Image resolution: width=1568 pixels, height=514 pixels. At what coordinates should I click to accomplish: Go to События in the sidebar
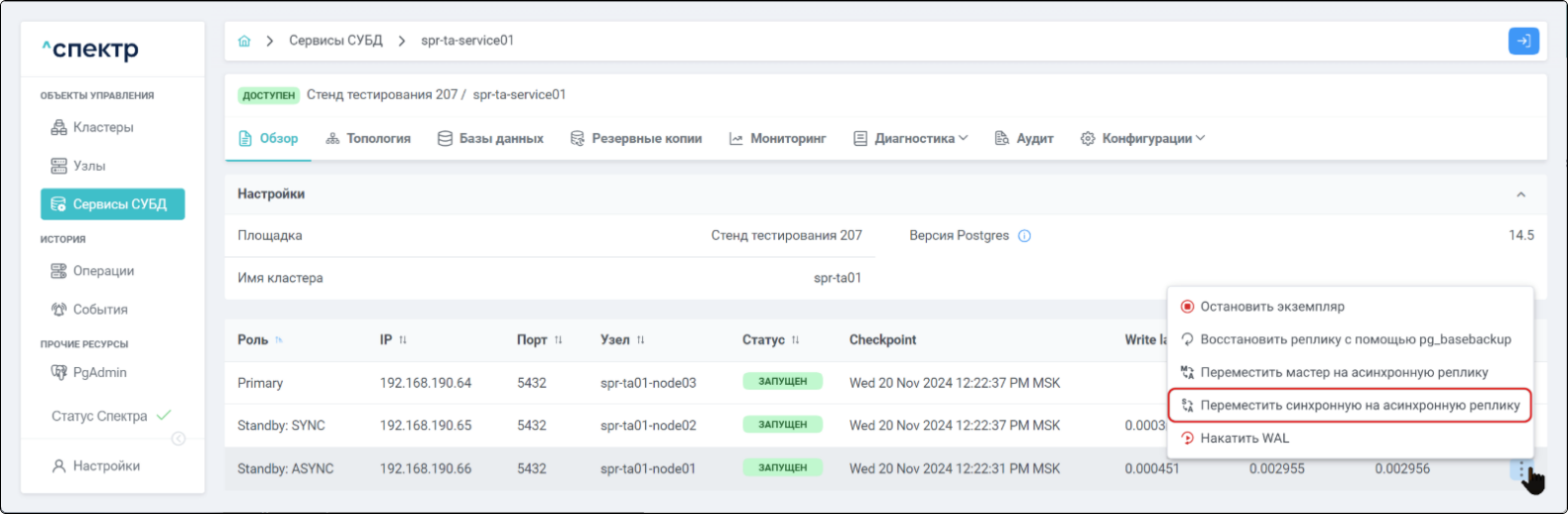(x=99, y=310)
